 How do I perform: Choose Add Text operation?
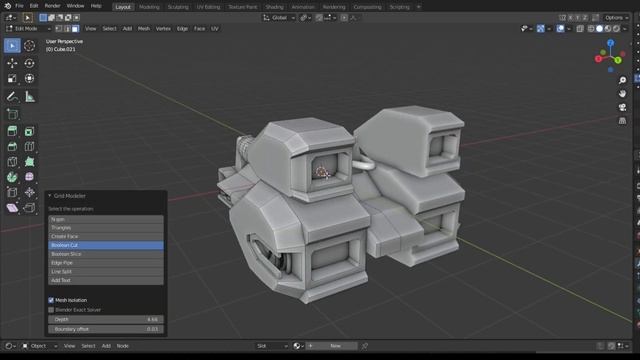[106, 280]
